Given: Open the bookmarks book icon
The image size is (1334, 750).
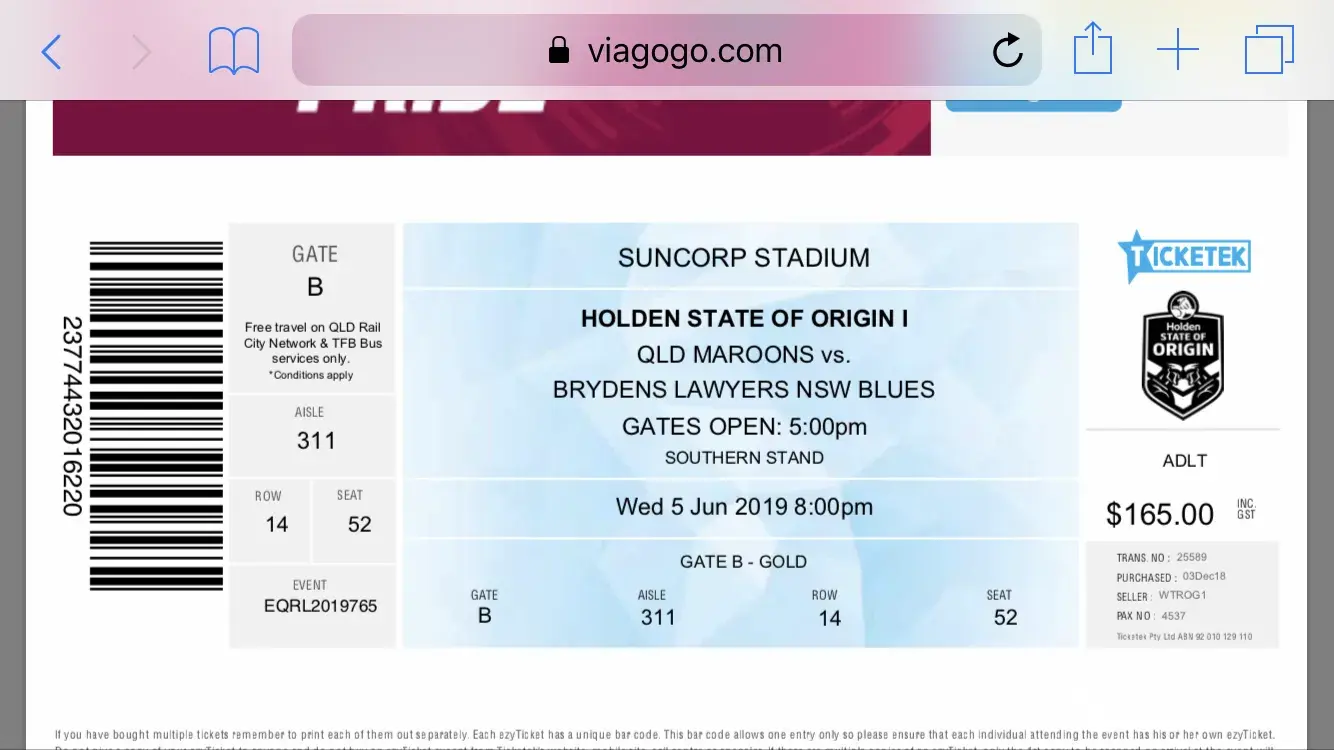Looking at the screenshot, I should point(234,51).
